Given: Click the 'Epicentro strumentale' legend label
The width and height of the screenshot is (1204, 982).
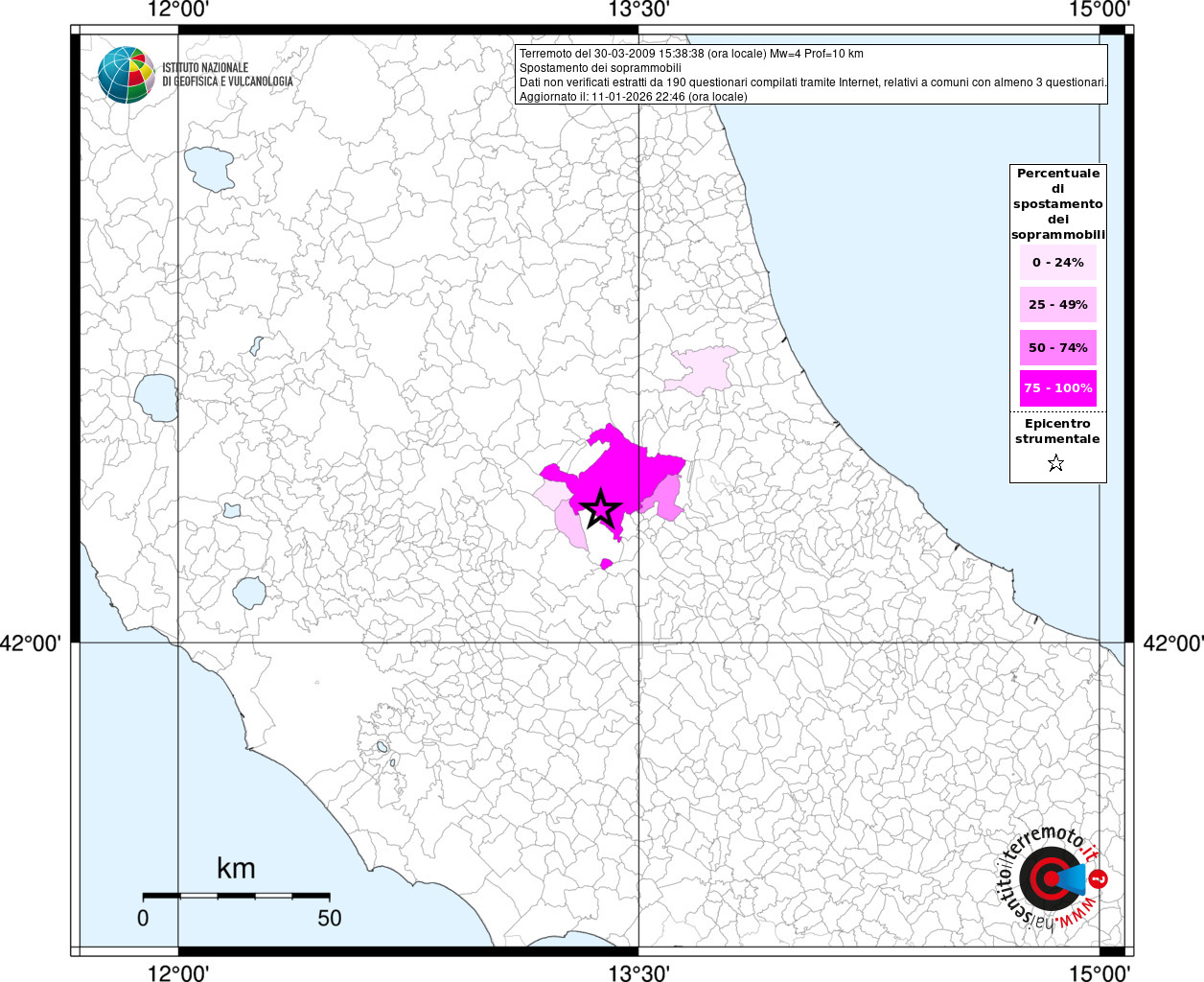Looking at the screenshot, I should (1057, 431).
